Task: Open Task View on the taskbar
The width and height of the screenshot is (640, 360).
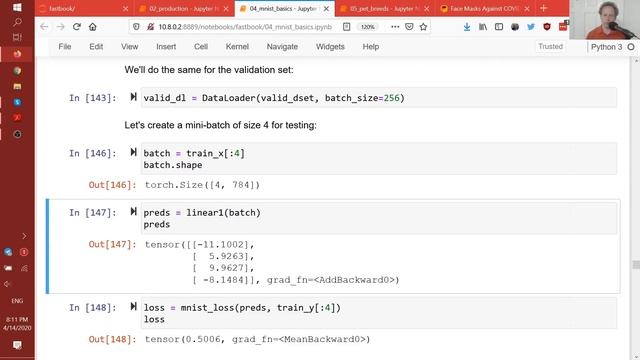Action: [x=17, y=38]
